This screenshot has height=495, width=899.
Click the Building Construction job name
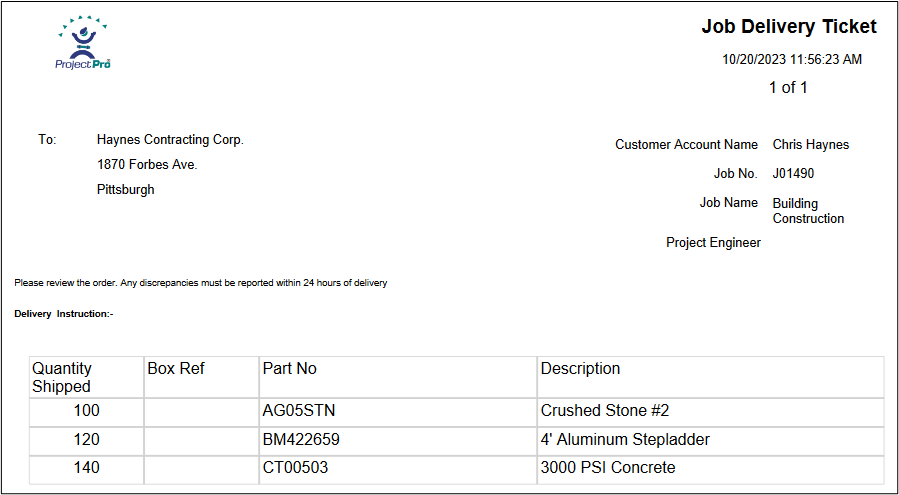[x=808, y=211]
